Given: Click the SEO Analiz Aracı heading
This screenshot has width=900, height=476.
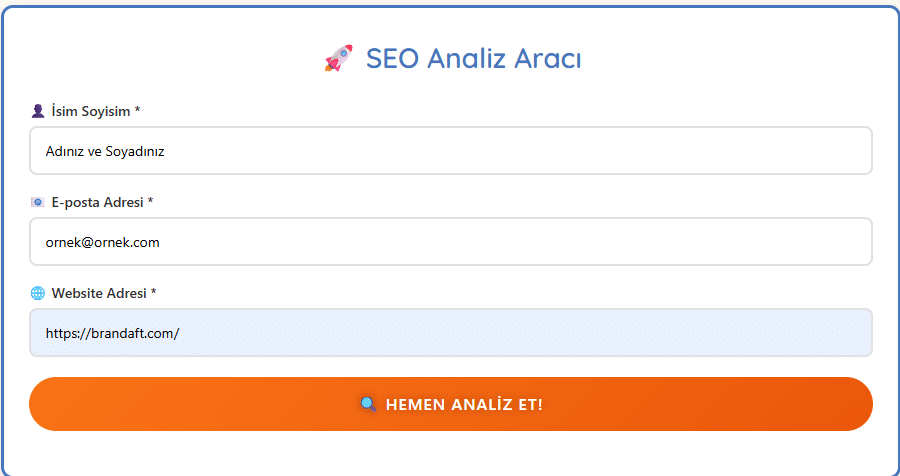Looking at the screenshot, I should (474, 58).
